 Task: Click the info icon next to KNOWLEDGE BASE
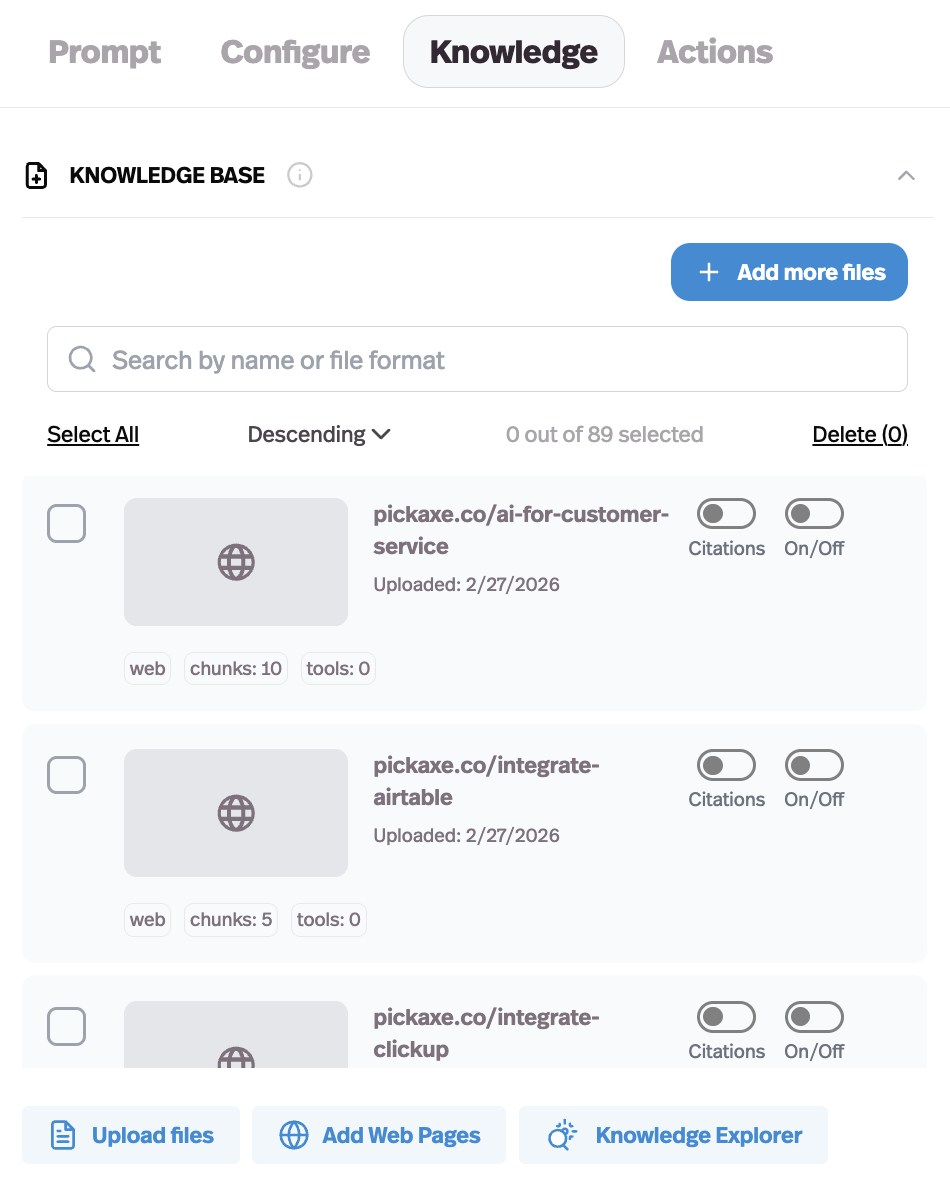click(299, 175)
